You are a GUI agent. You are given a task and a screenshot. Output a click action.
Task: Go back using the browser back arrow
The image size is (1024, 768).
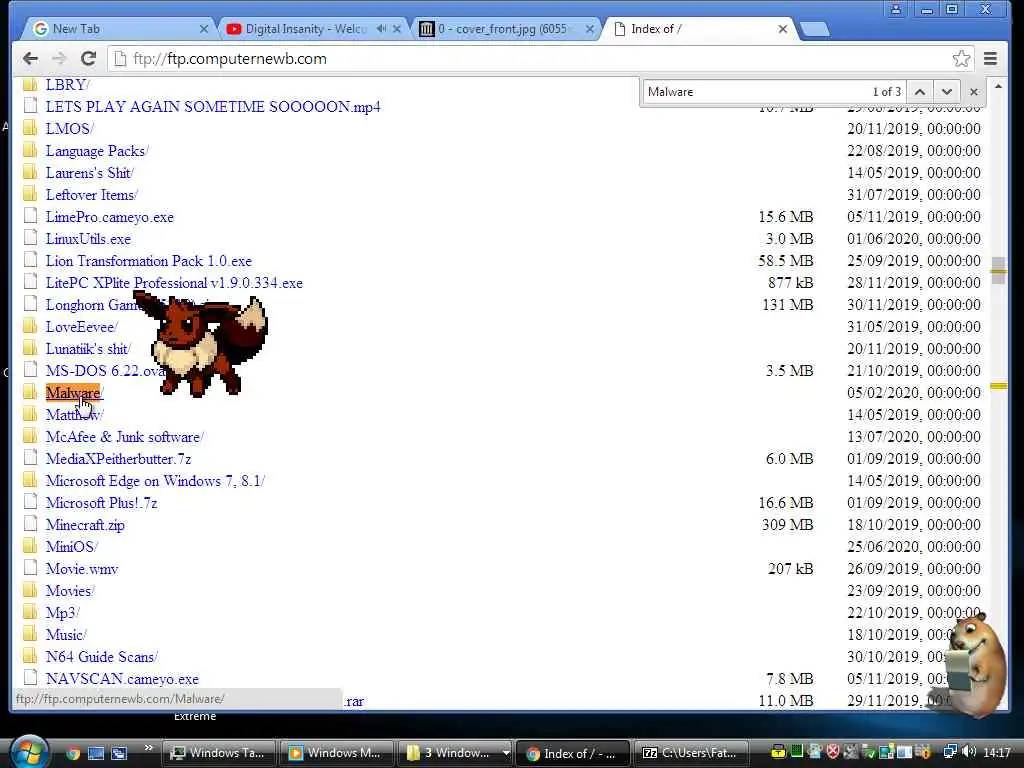pyautogui.click(x=30, y=59)
